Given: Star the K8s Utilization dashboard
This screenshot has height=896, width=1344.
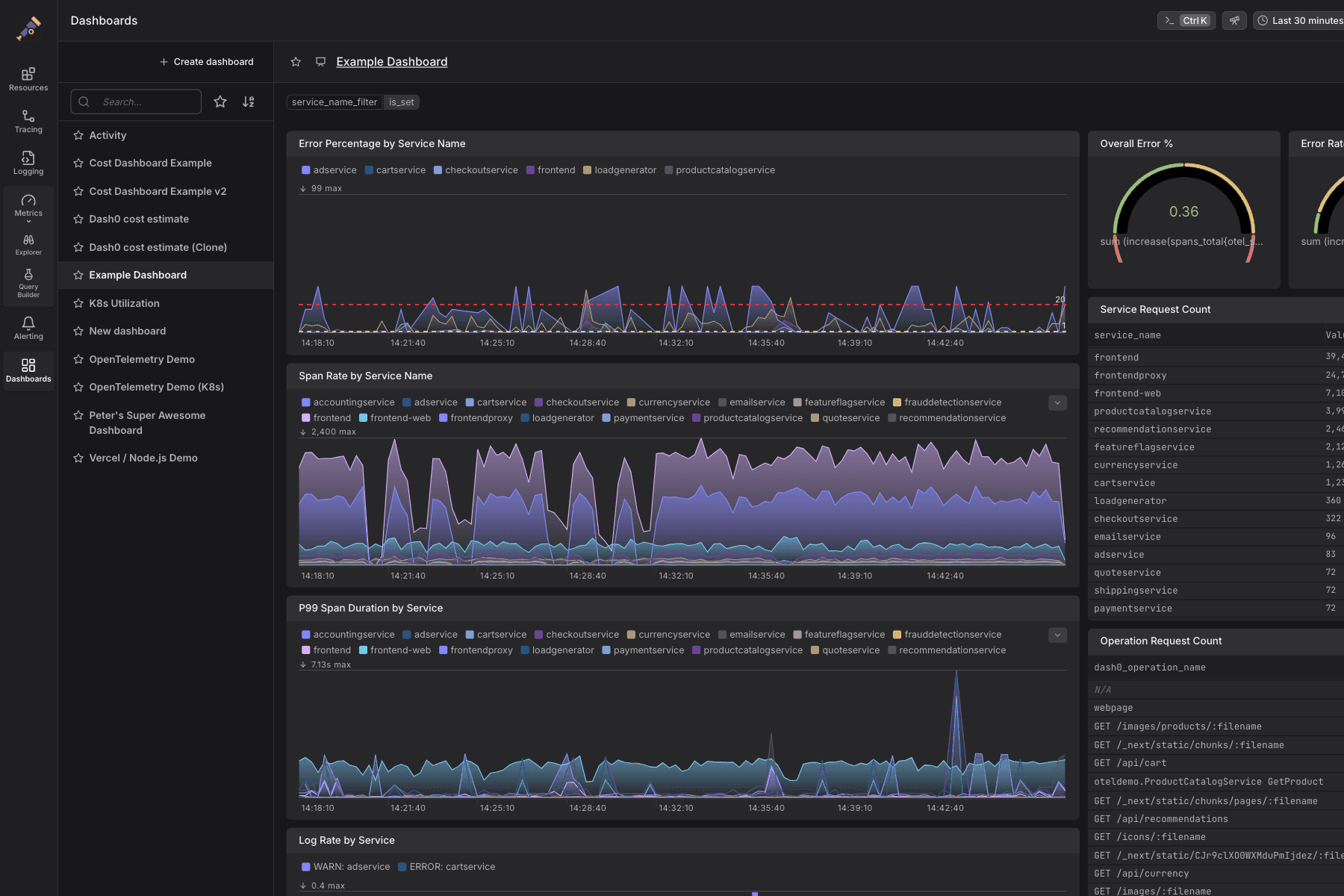Looking at the screenshot, I should point(78,303).
